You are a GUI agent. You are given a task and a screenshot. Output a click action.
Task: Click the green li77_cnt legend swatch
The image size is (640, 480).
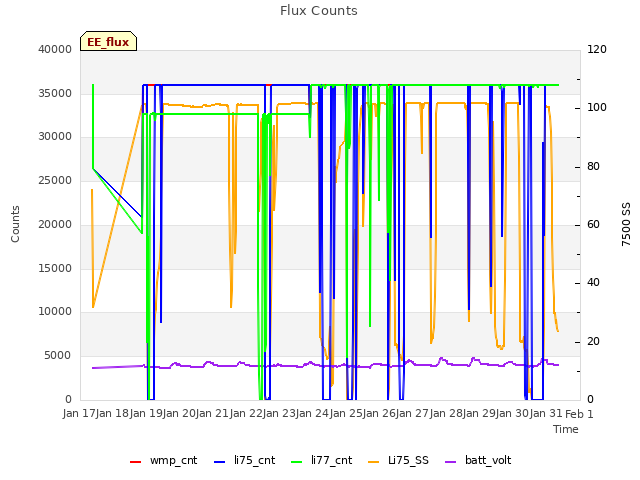pyautogui.click(x=296, y=462)
